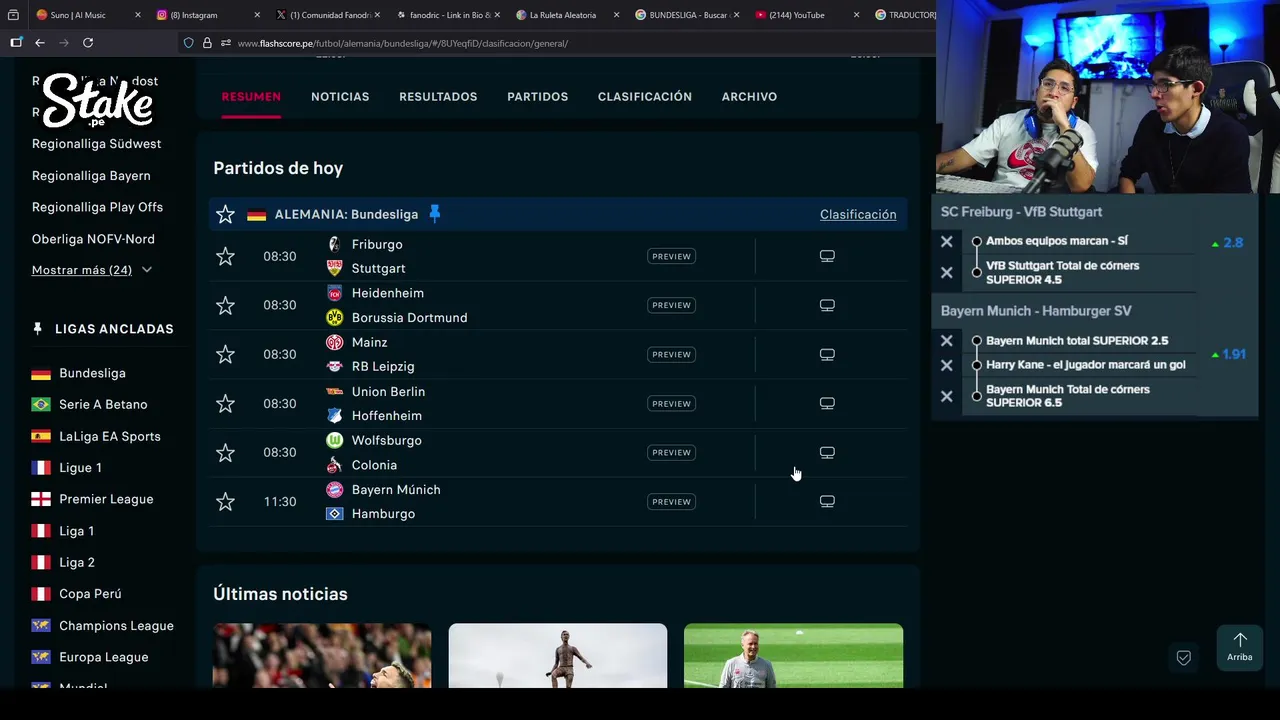Open PREVIEW for Friburgo vs Stuttgart
Viewport: 1280px width, 720px height.
tap(671, 256)
